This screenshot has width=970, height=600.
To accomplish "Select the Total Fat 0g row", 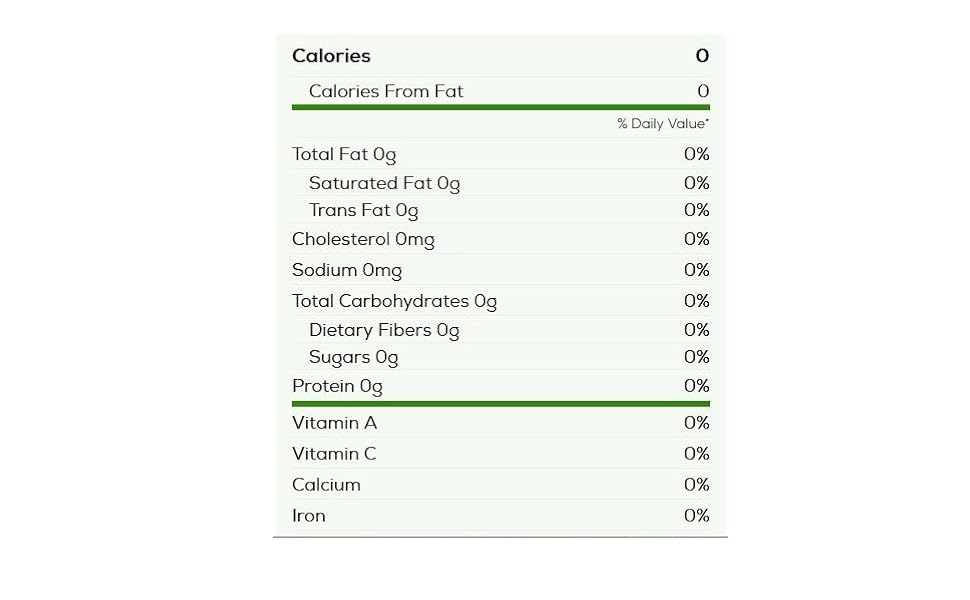I will click(x=500, y=153).
